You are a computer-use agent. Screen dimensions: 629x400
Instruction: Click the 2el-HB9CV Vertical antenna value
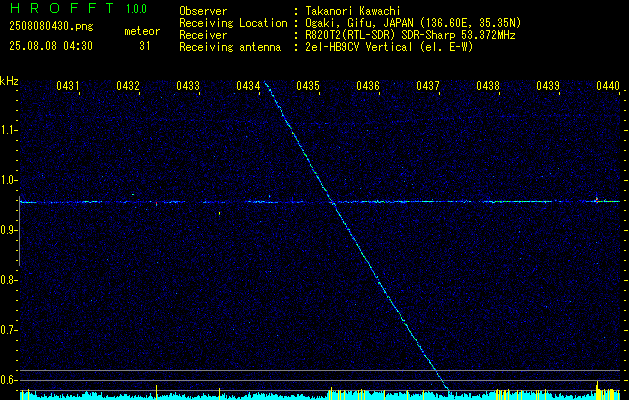pyautogui.click(x=389, y=47)
